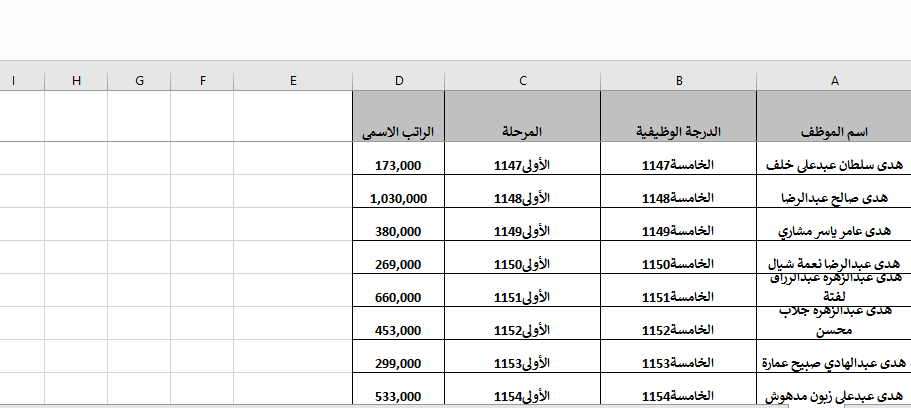The height and width of the screenshot is (408, 911).
Task: Click the cell containing الخامسة1152
Action: tap(679, 330)
